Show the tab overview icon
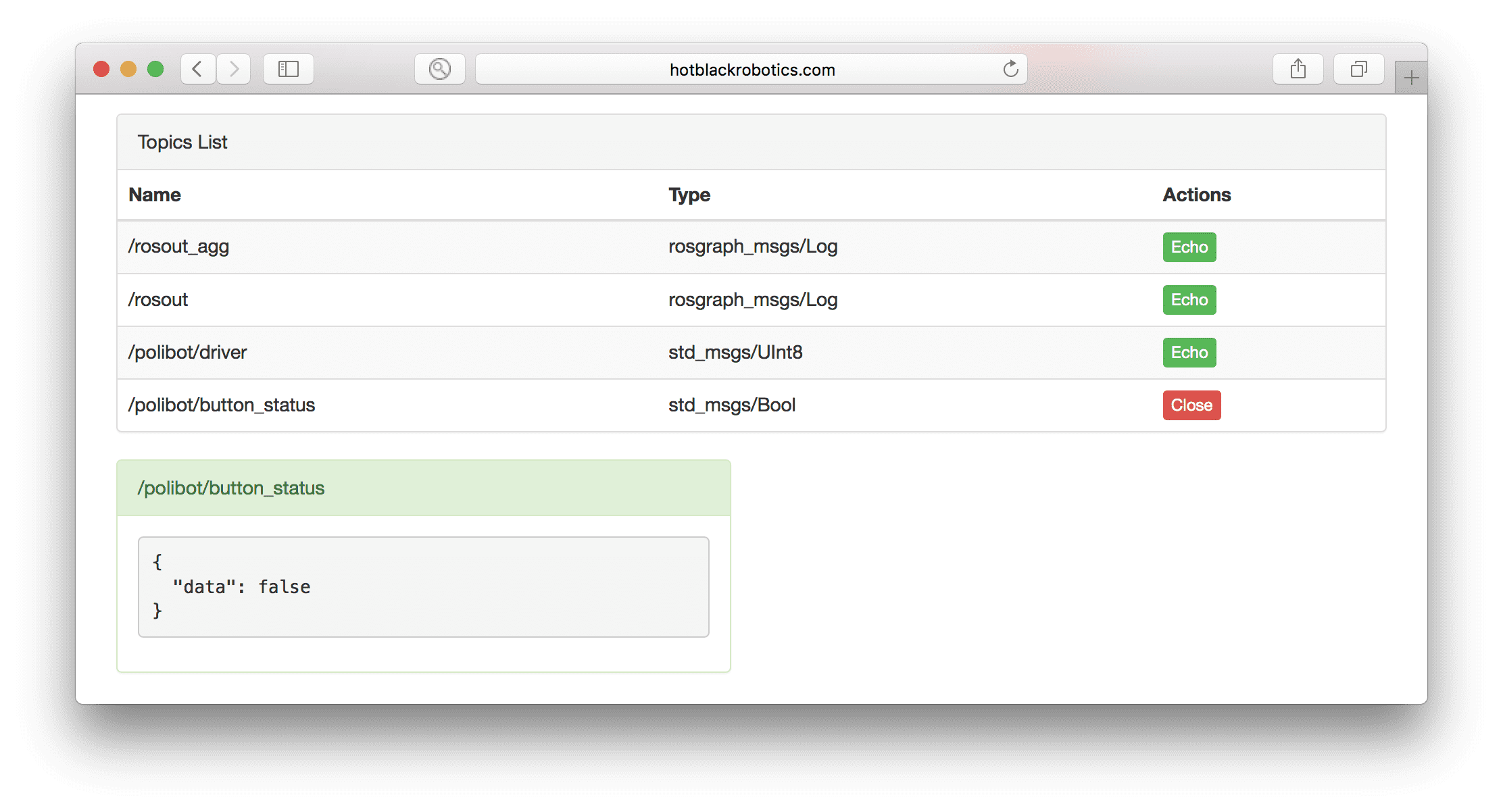 (1358, 69)
